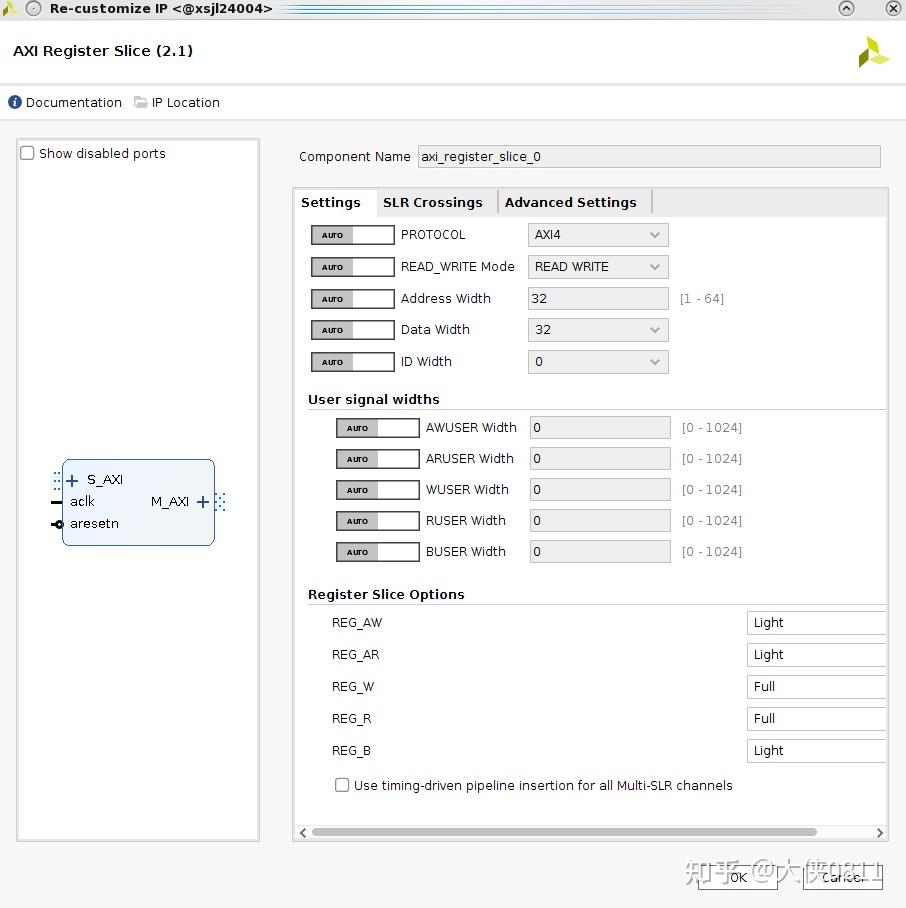Click the IP Location folder icon
Viewport: 906px width, 908px height.
pyautogui.click(x=141, y=102)
